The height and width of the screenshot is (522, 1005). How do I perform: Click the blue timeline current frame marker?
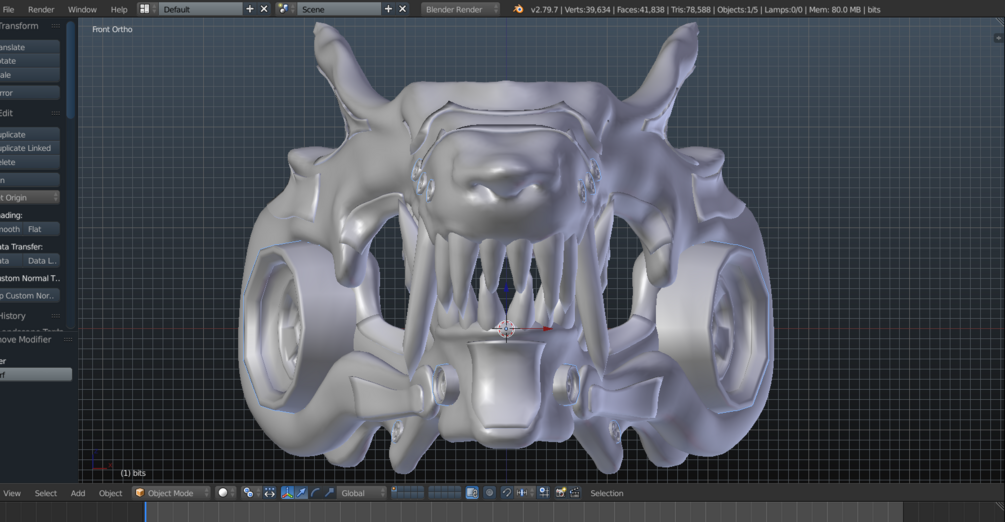point(145,512)
